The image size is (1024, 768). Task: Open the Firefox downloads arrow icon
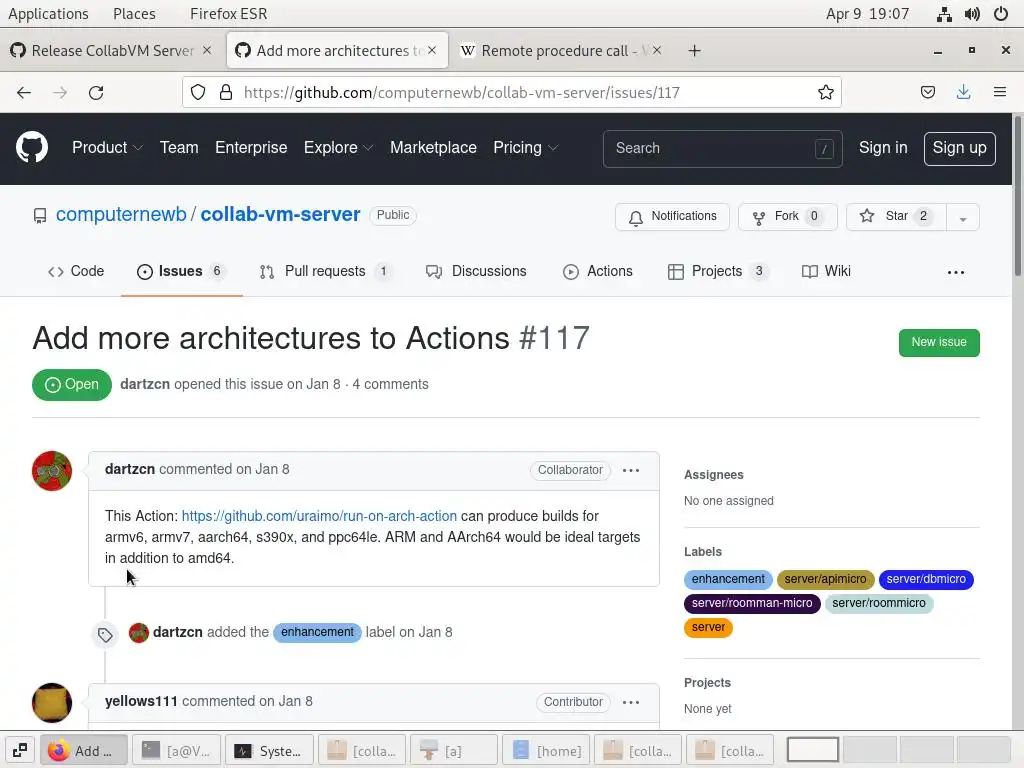pyautogui.click(x=963, y=93)
